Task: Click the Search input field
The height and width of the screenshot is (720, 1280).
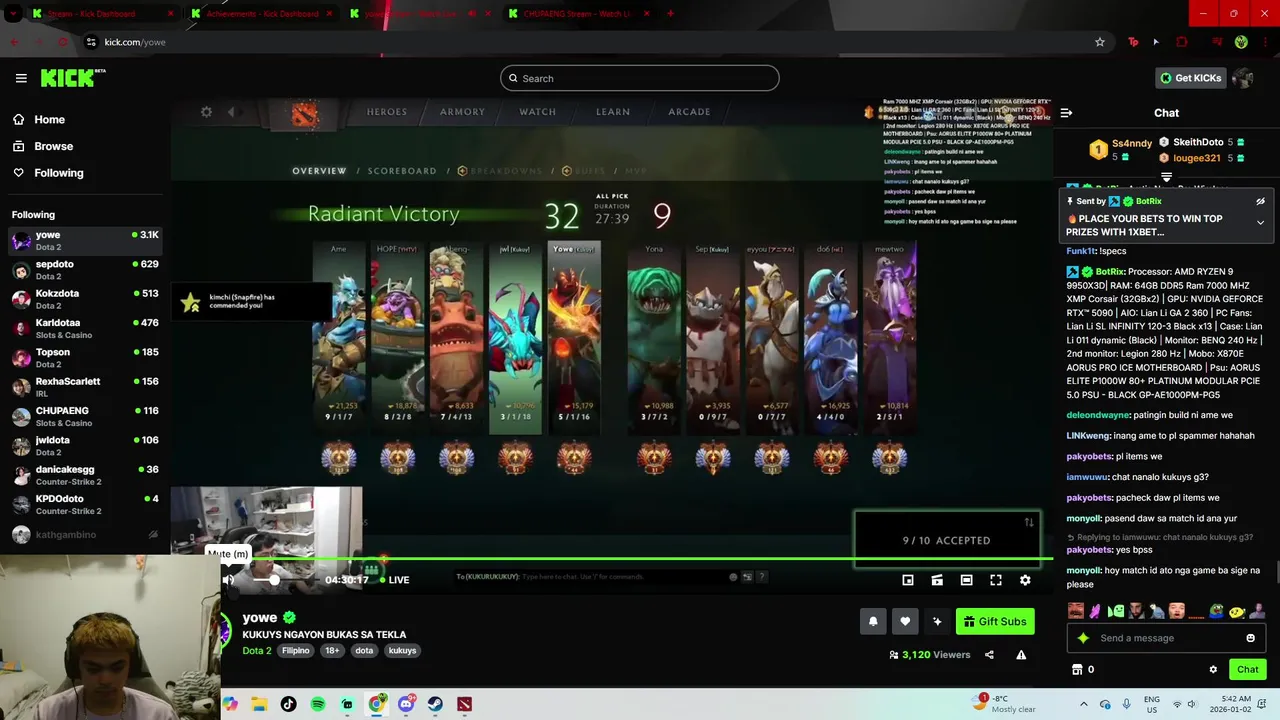Action: tap(640, 78)
